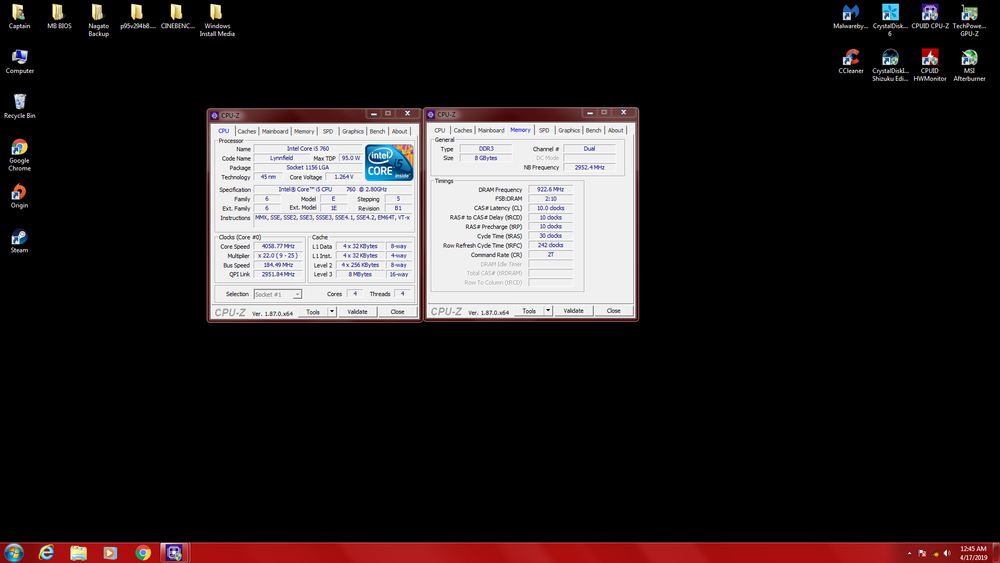Launch Internet Explorer from taskbar
Image resolution: width=1000 pixels, height=563 pixels.
coord(47,552)
